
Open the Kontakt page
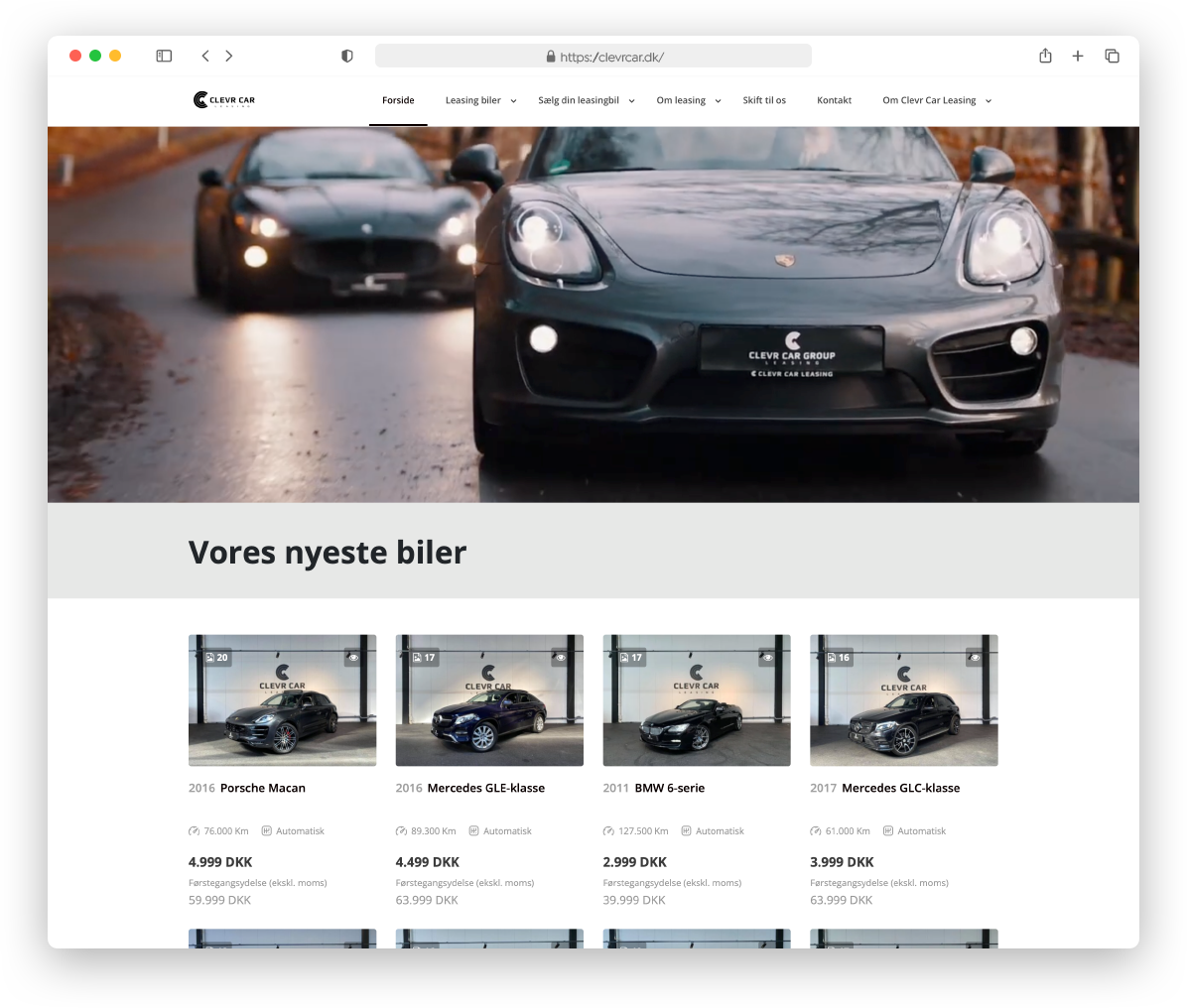click(x=835, y=100)
